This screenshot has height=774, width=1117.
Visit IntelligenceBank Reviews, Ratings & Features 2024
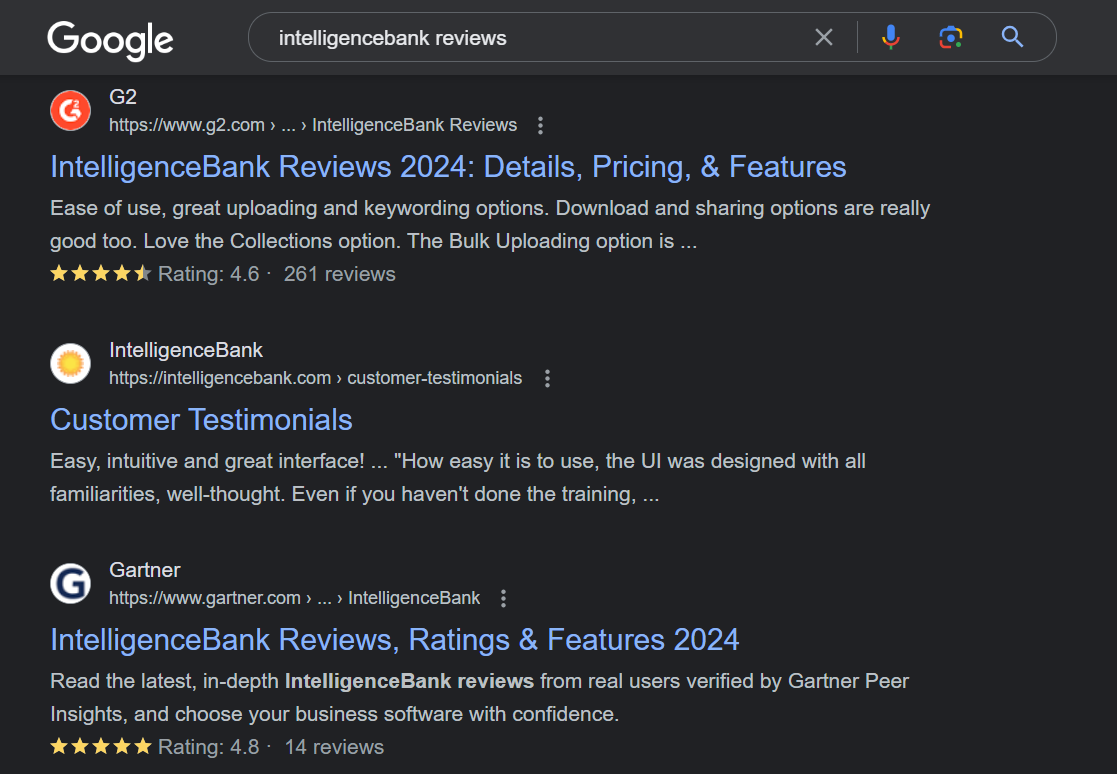394,640
